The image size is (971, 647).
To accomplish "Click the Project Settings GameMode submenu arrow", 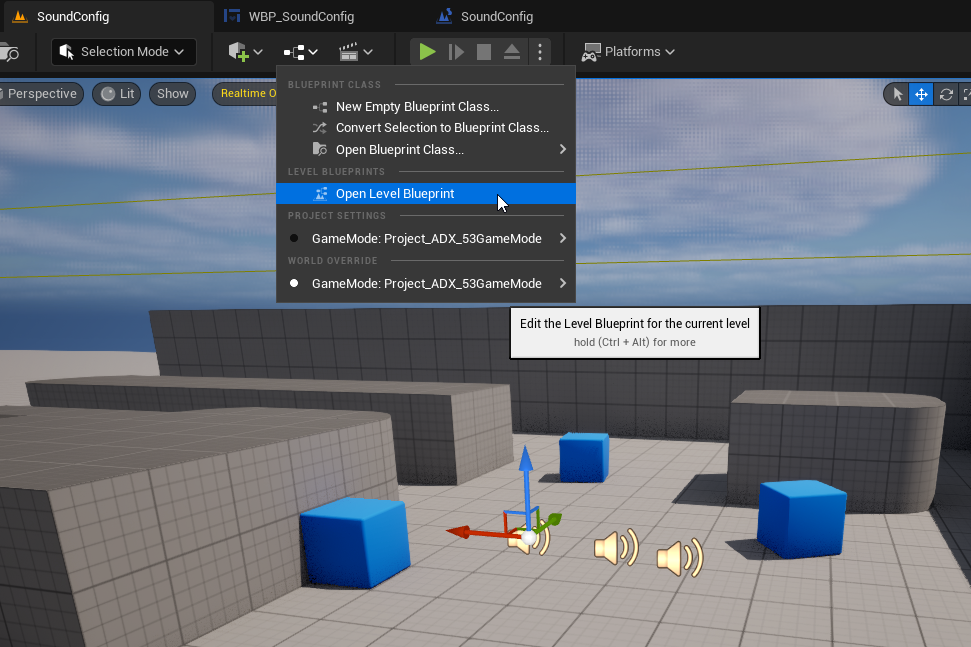I will [562, 238].
